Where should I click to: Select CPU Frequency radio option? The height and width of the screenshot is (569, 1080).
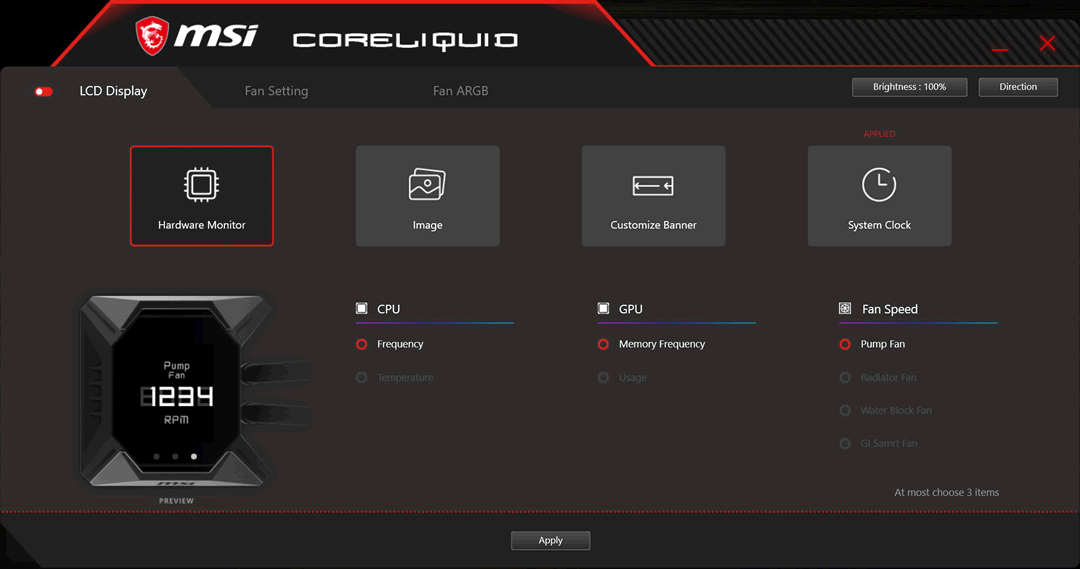[x=362, y=344]
